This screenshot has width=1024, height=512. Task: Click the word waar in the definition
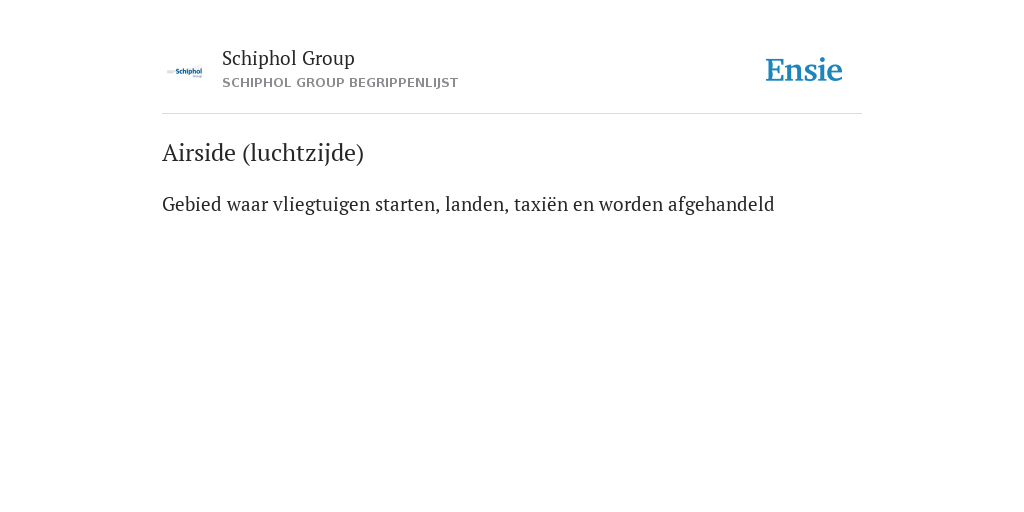click(x=247, y=204)
